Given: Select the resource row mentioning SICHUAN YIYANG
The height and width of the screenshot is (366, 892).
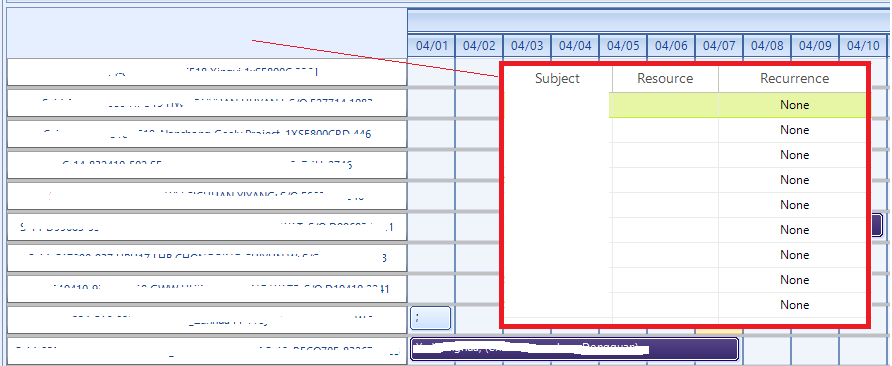Looking at the screenshot, I should tap(207, 196).
